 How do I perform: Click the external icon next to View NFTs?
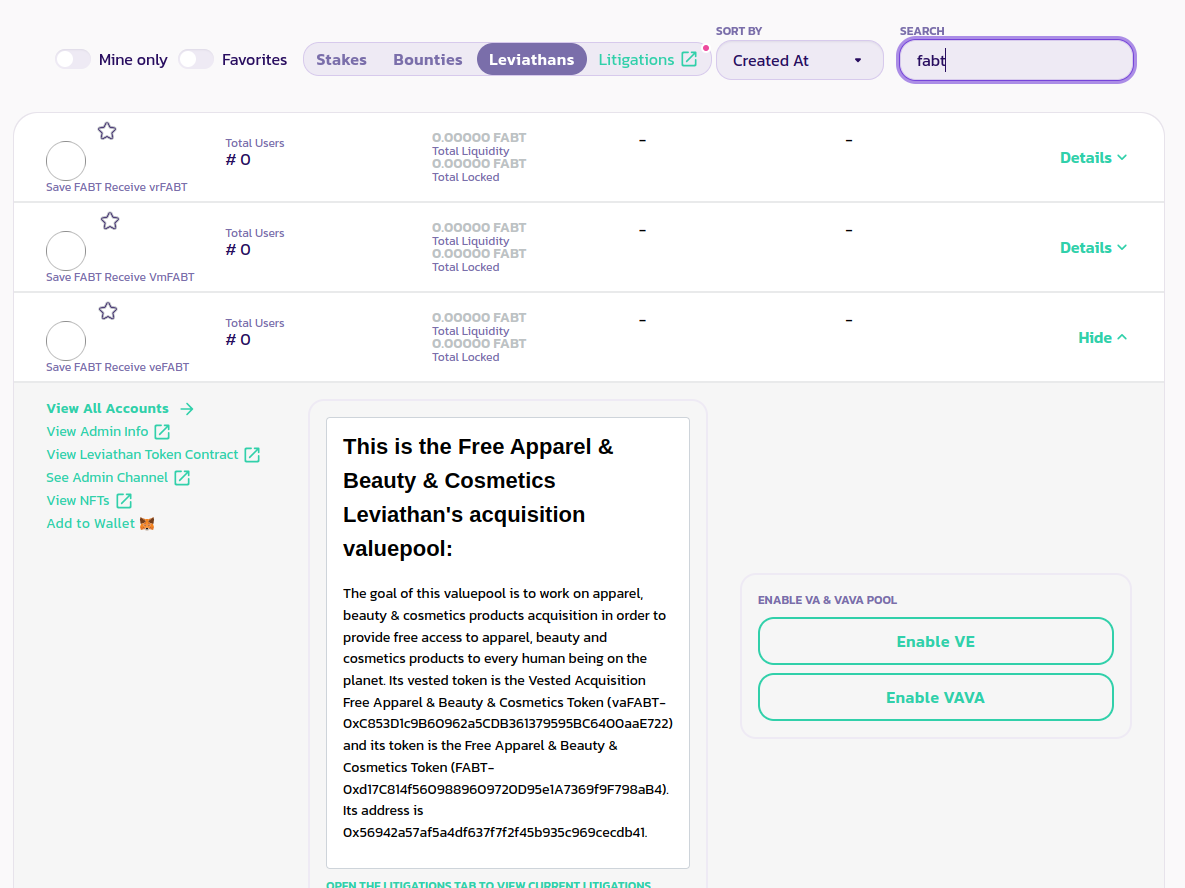(x=124, y=501)
